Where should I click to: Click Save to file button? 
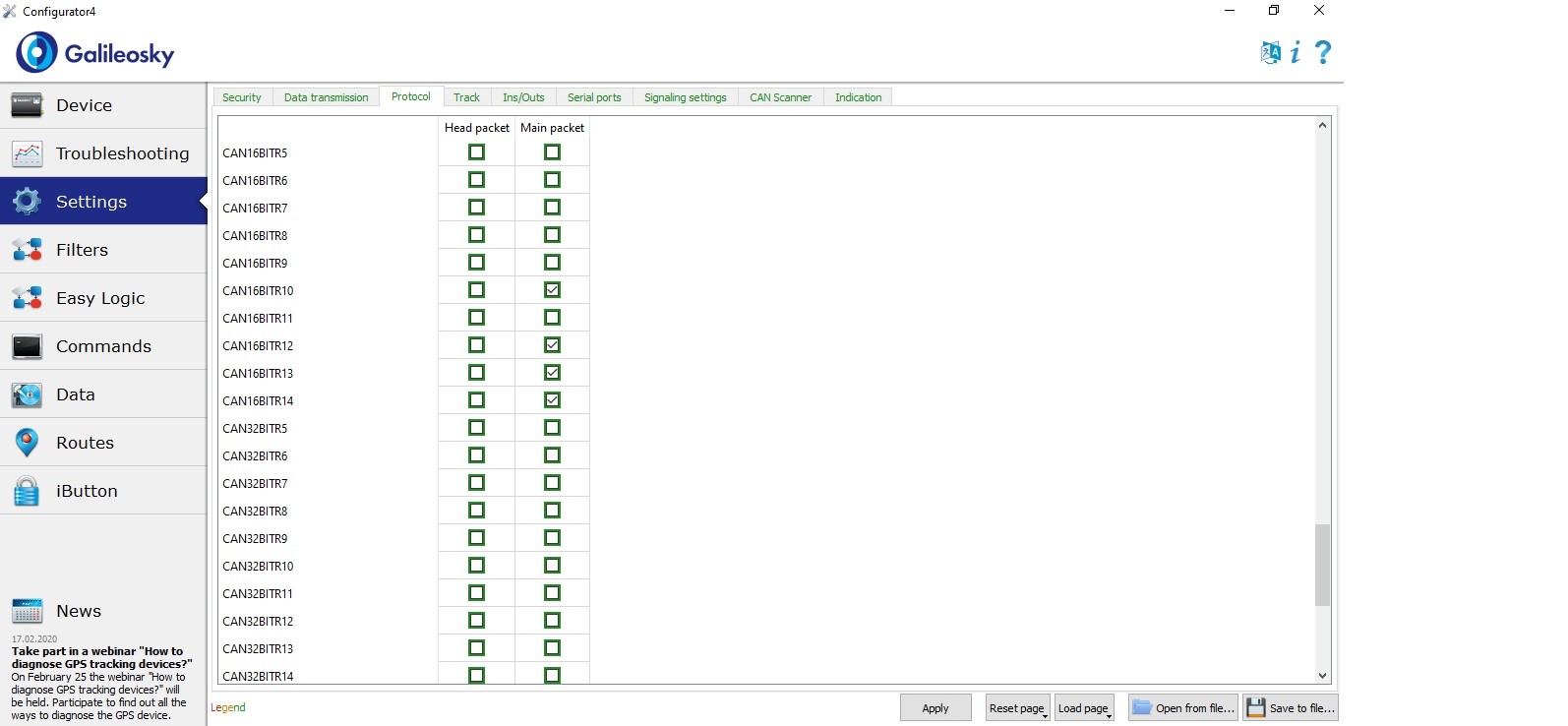pyautogui.click(x=1291, y=707)
